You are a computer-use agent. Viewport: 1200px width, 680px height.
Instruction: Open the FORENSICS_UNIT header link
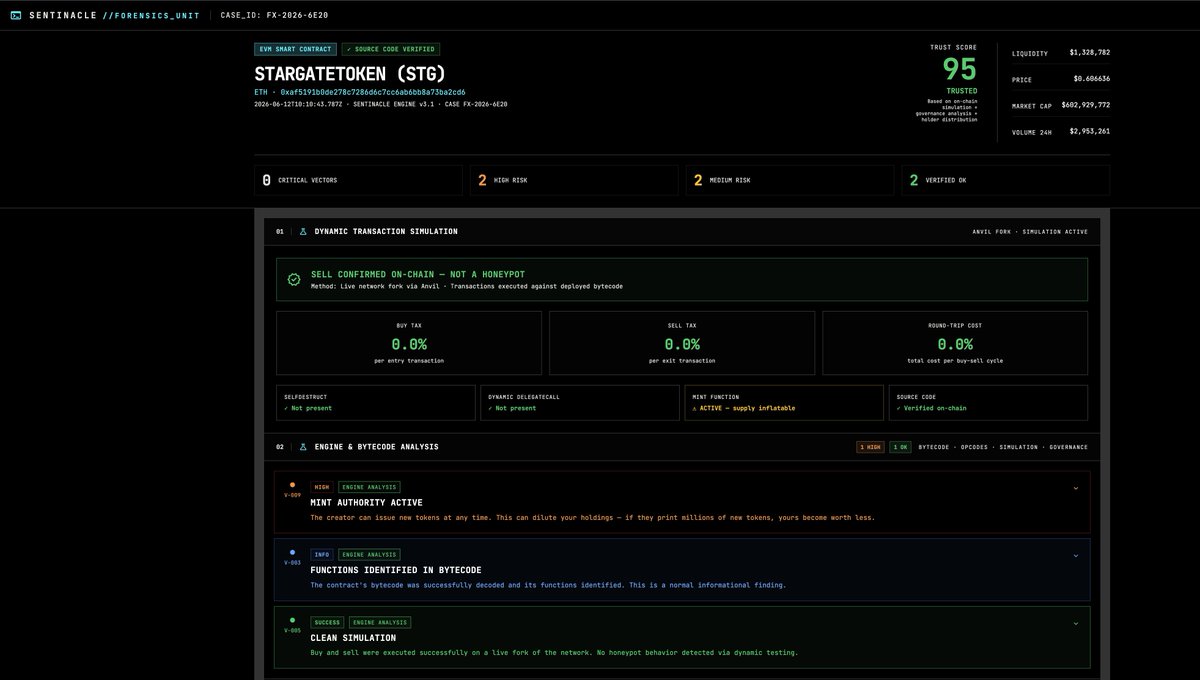(x=153, y=15)
